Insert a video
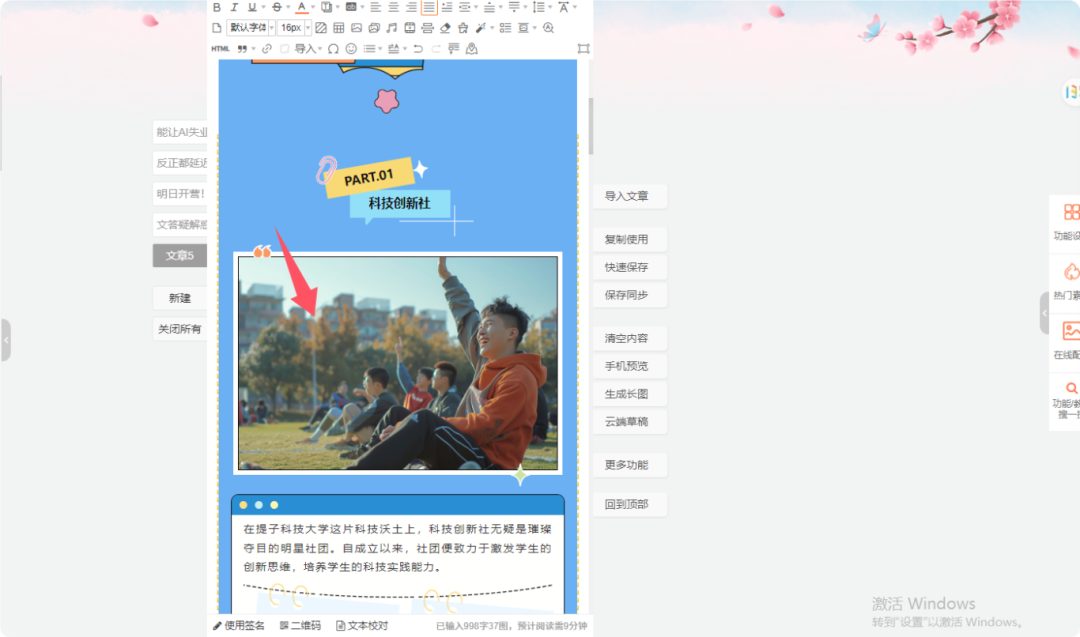 pyautogui.click(x=410, y=28)
